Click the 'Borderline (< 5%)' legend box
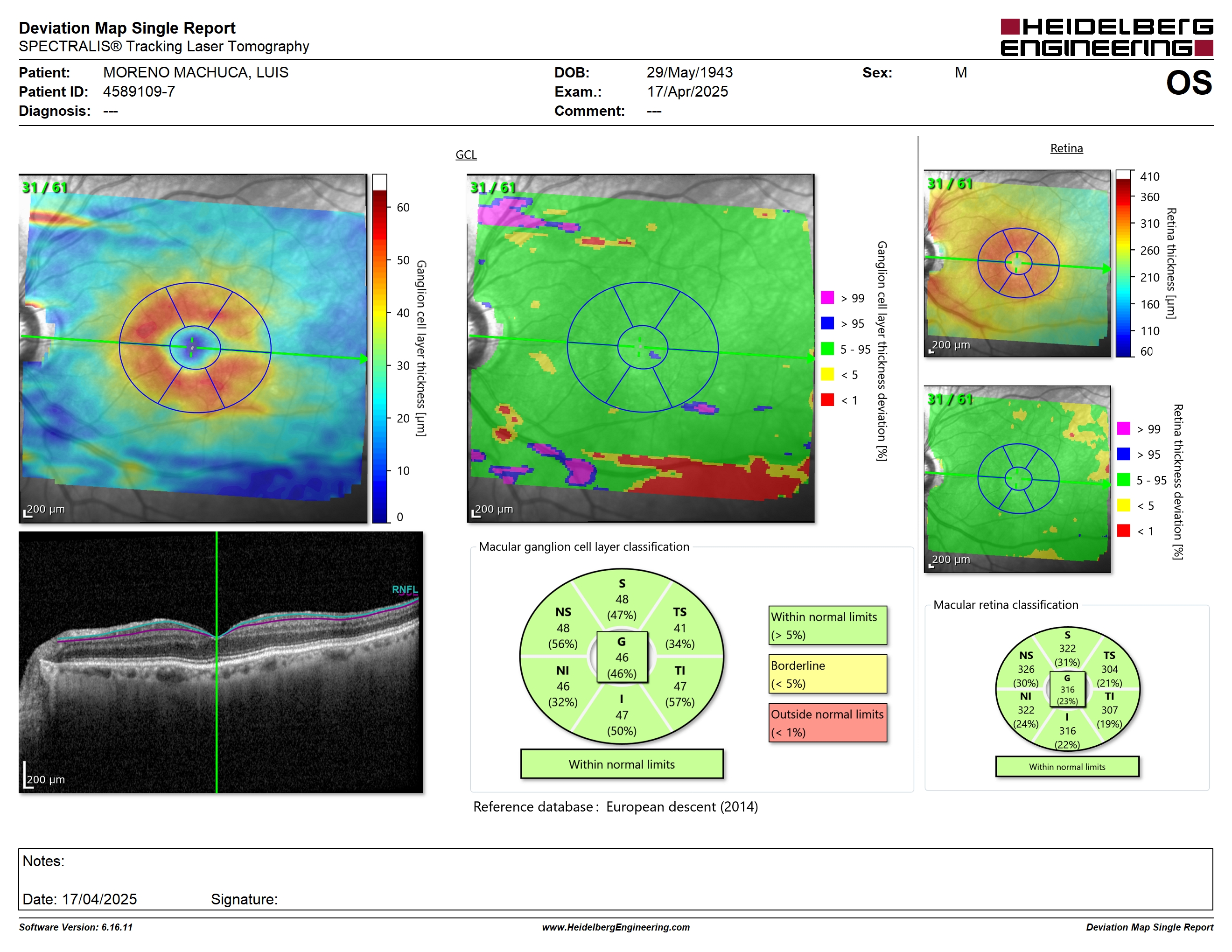This screenshot has height=952, width=1232. 827,674
